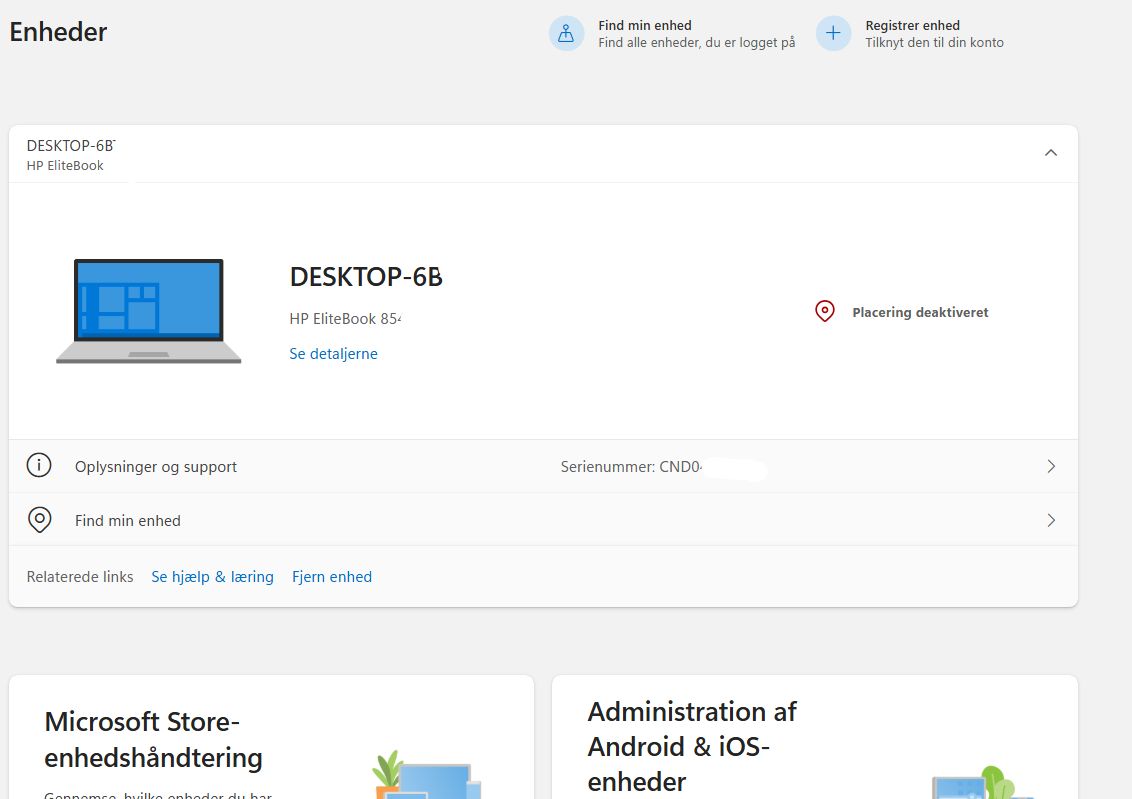This screenshot has height=799, width=1132.
Task: Click the Administration af Android & iOS-enheder heading
Action: (692, 746)
